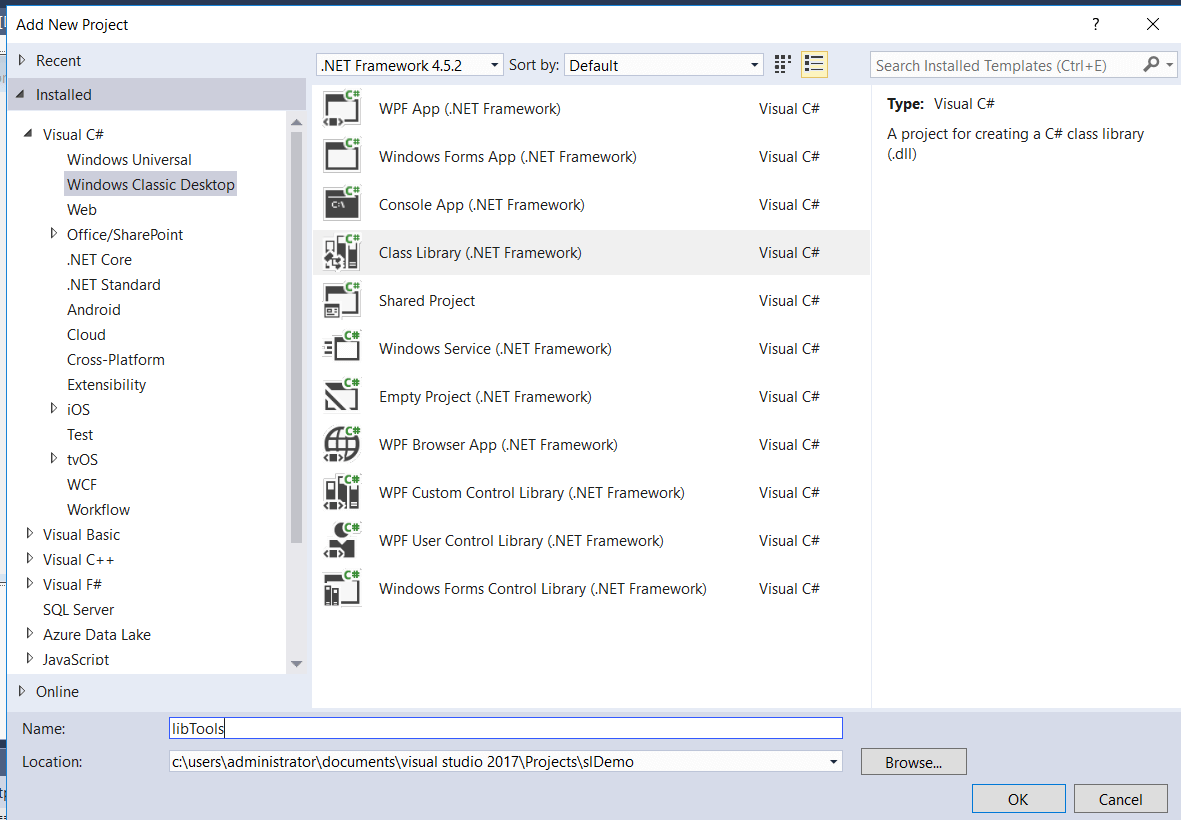This screenshot has height=820, width=1181.
Task: Click the category tree scrollbar thumb
Action: tap(296, 337)
